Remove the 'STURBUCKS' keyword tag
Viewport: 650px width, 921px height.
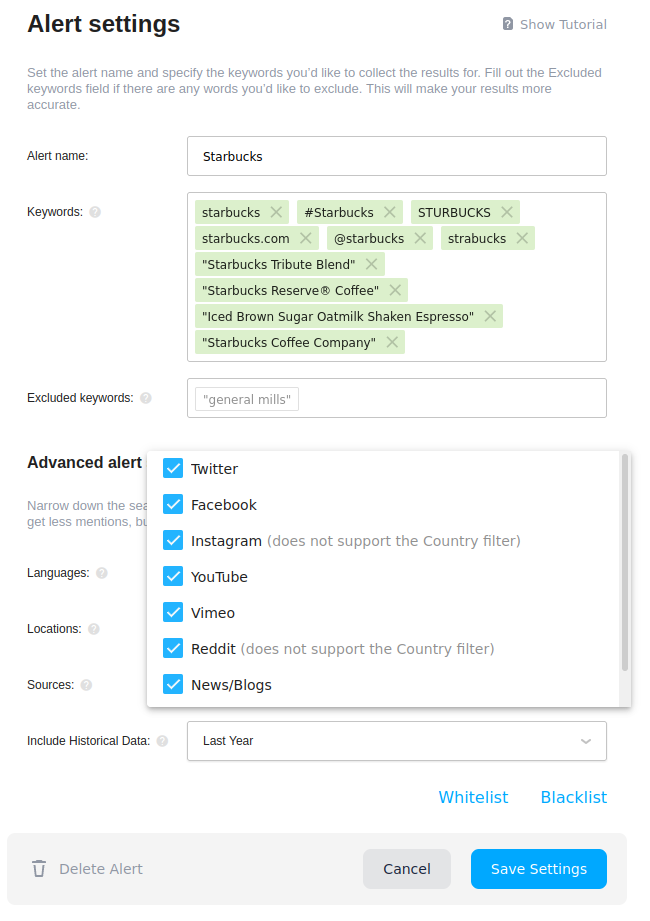[507, 212]
